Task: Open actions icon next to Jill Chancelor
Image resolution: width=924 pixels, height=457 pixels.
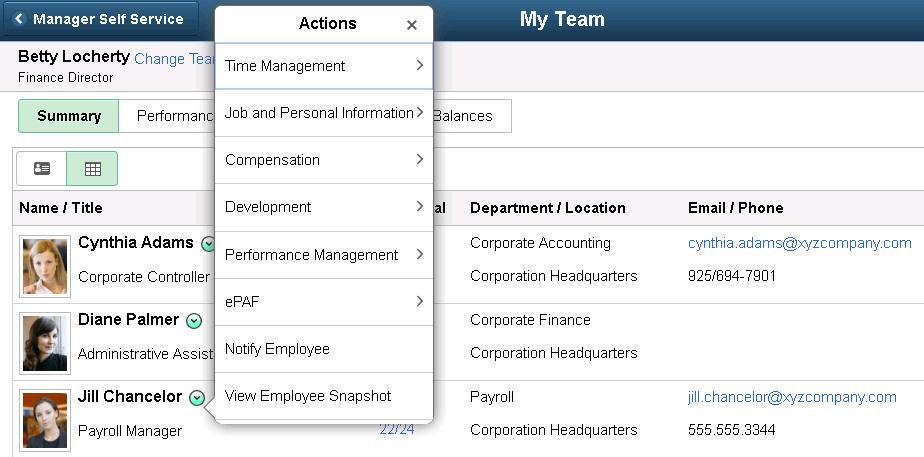Action: pyautogui.click(x=197, y=398)
